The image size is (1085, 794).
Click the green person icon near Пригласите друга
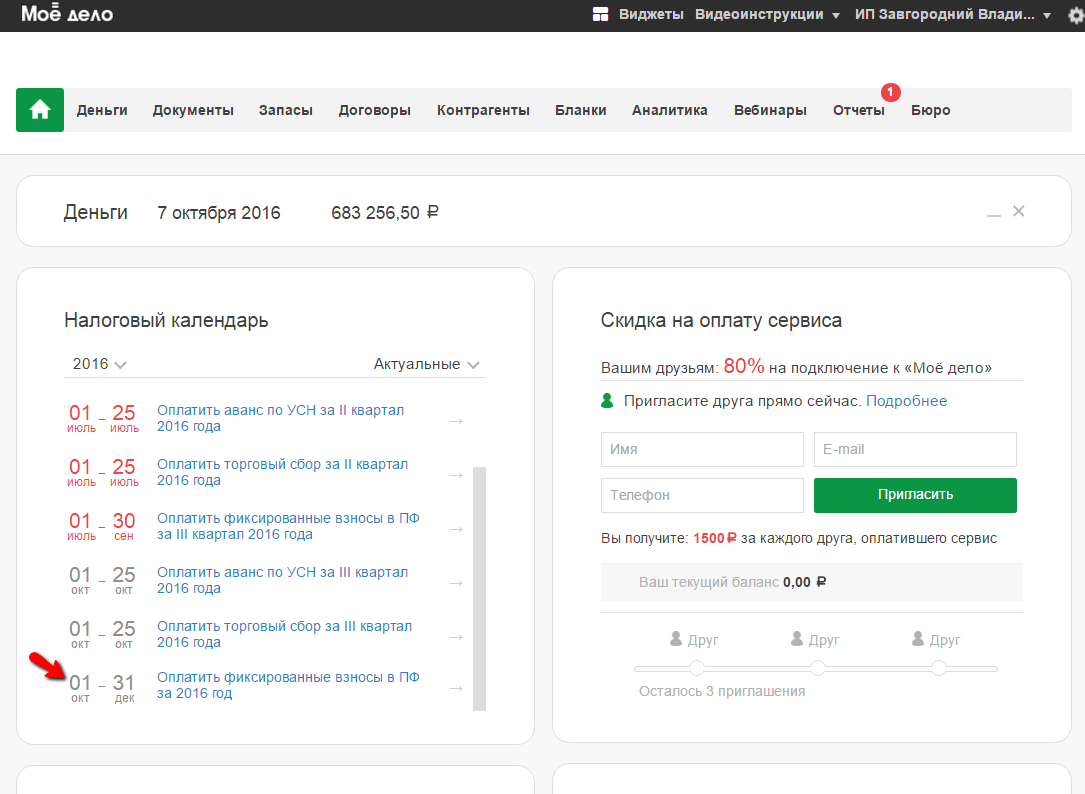pos(607,401)
